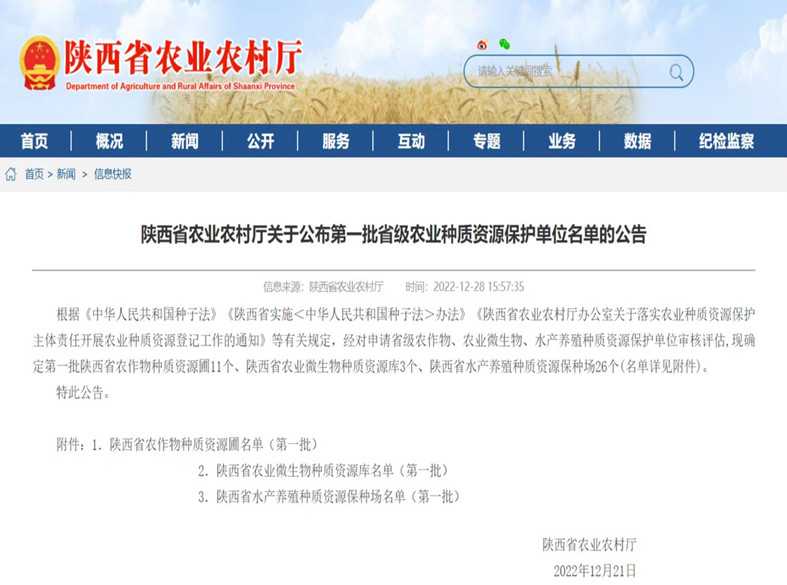Click the 新闻 breadcrumb link

[x=66, y=174]
